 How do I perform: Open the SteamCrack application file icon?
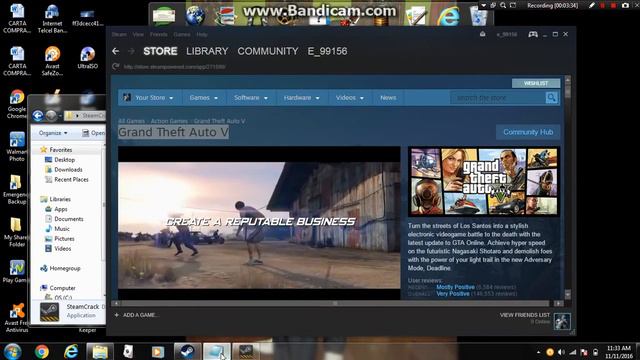pyautogui.click(x=49, y=311)
